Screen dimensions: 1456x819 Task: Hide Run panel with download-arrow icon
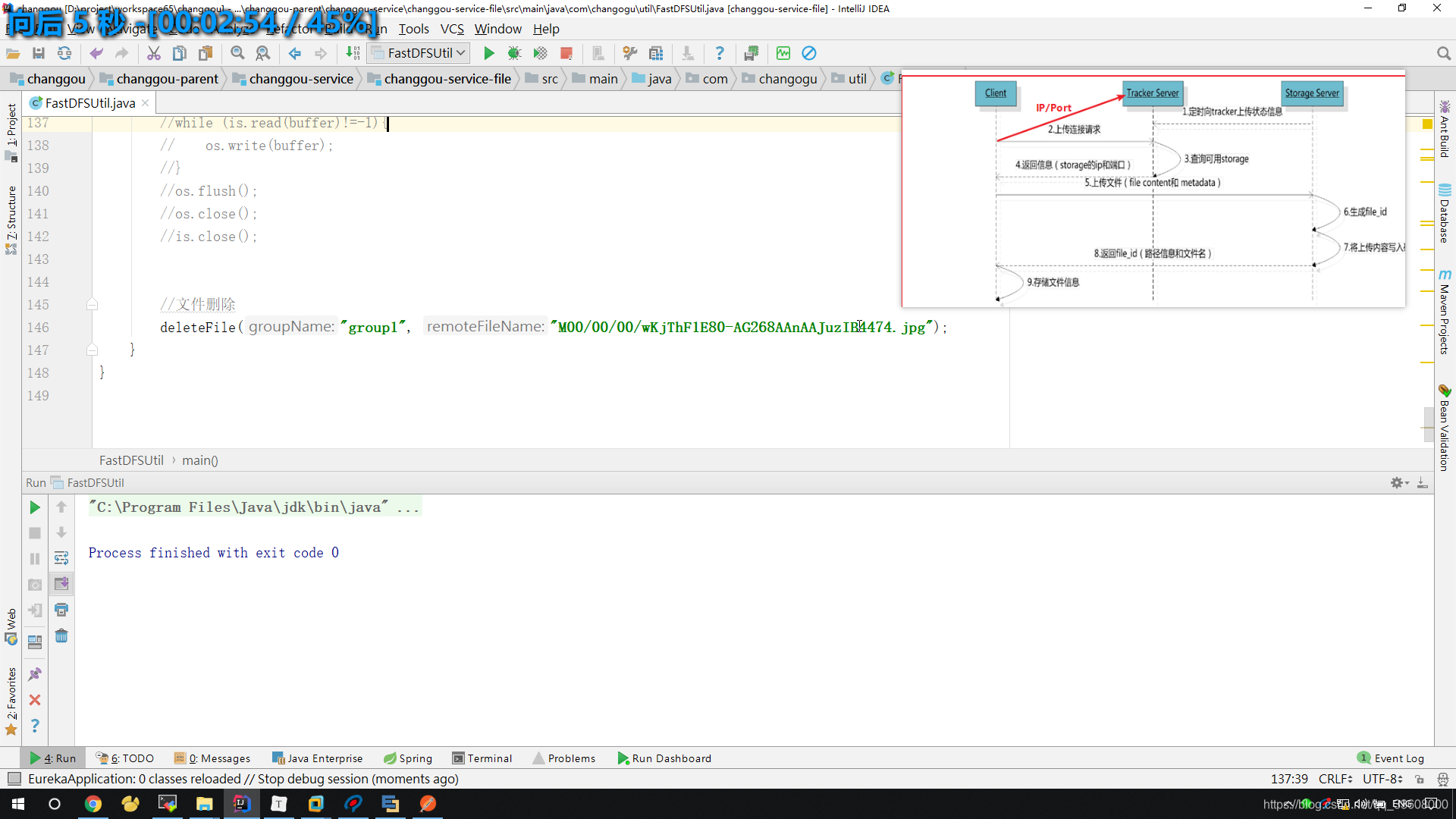click(1423, 482)
